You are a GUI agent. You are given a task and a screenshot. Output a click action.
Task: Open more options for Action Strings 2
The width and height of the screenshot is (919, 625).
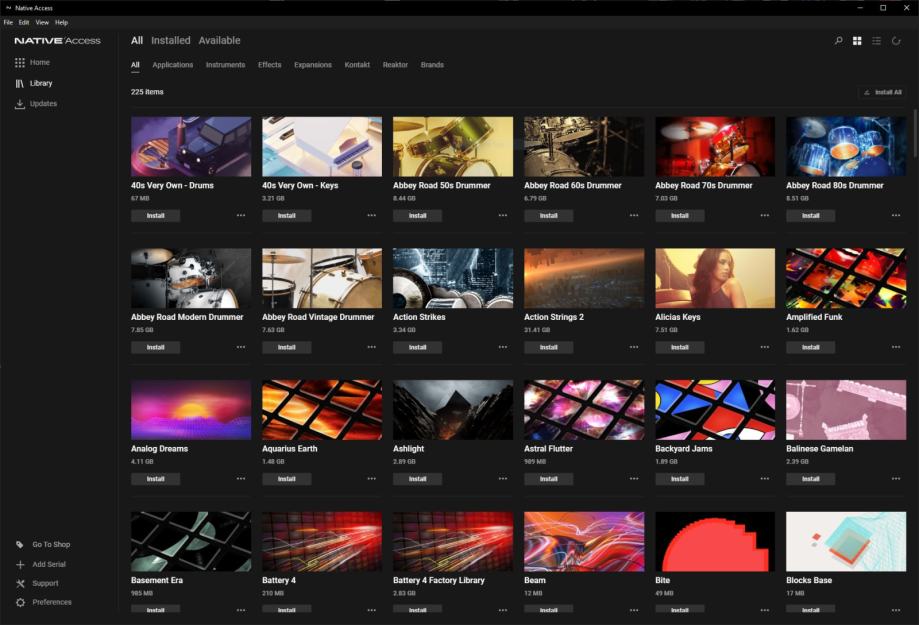point(634,347)
